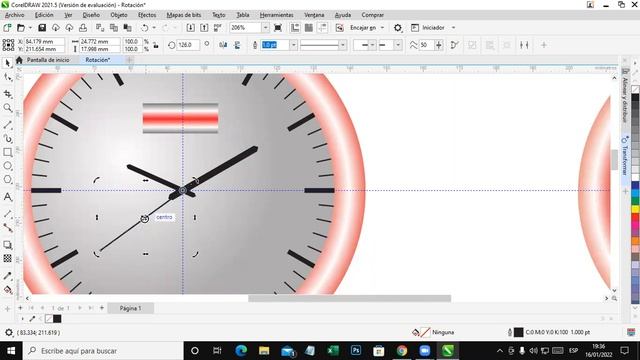Image resolution: width=640 pixels, height=360 pixels.
Task: Create a new document
Action: [7, 28]
